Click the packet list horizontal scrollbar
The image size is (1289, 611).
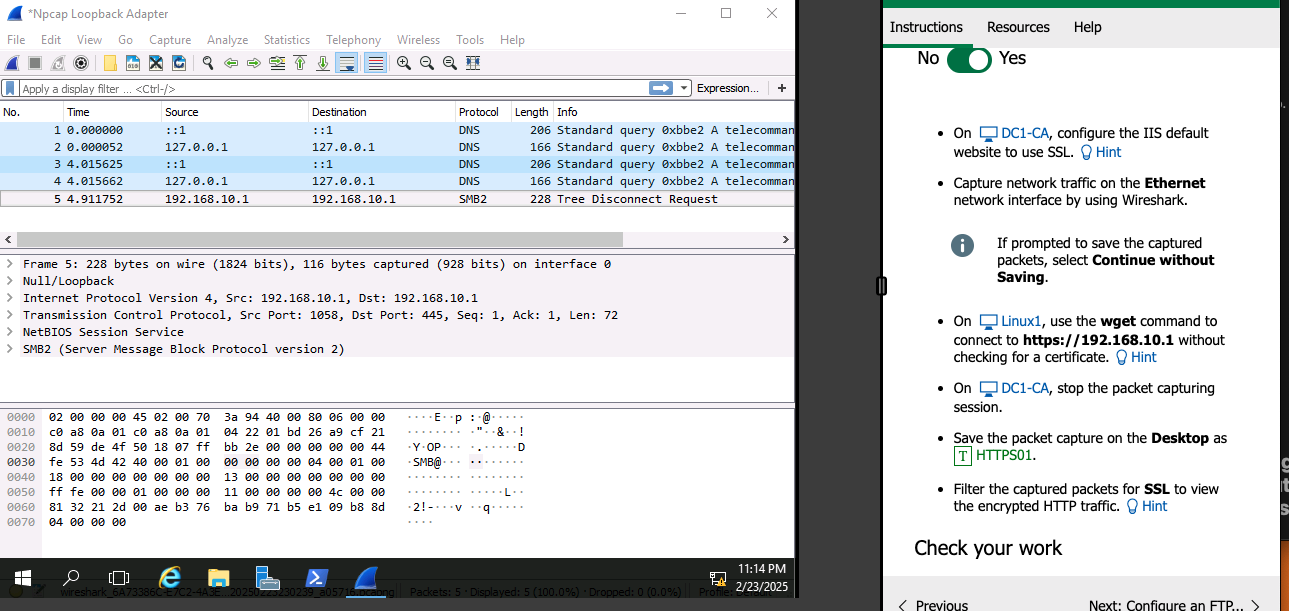pos(320,240)
